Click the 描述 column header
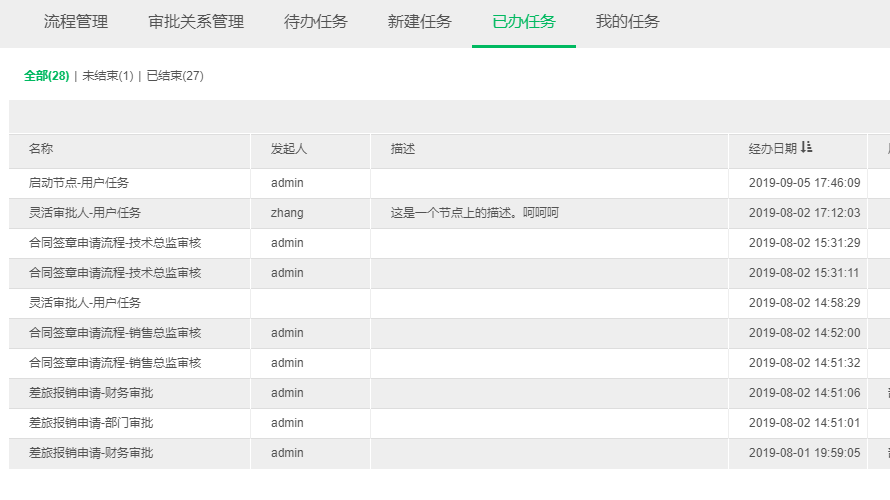 point(403,149)
